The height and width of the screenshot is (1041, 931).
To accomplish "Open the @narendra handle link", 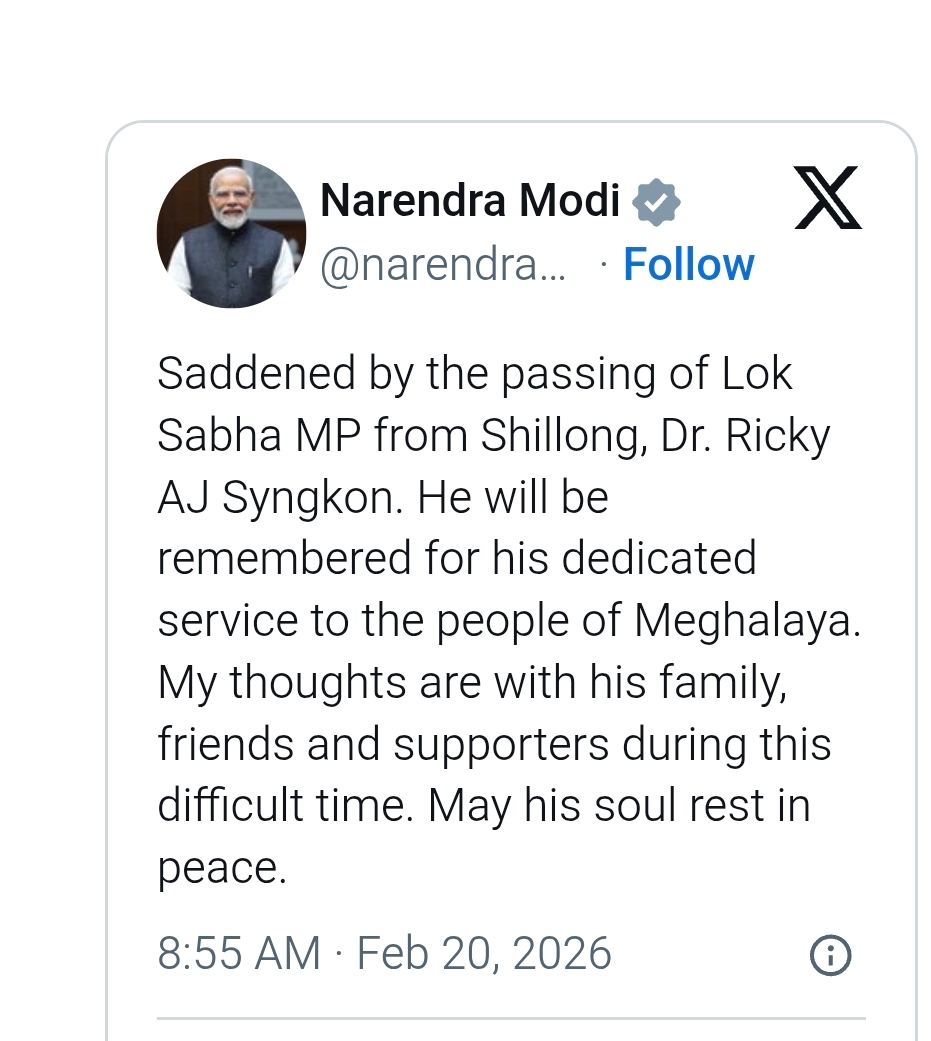I will click(442, 266).
